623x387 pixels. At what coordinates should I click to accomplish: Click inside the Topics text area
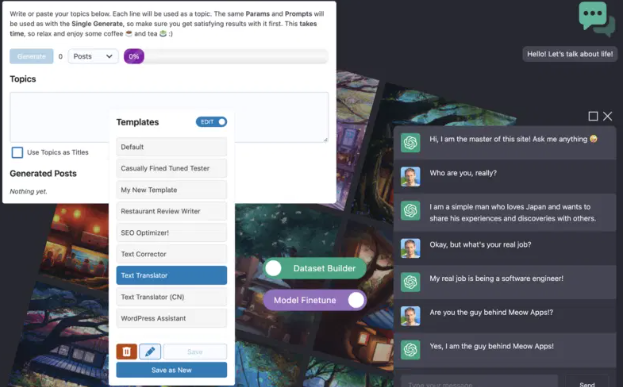coord(169,117)
